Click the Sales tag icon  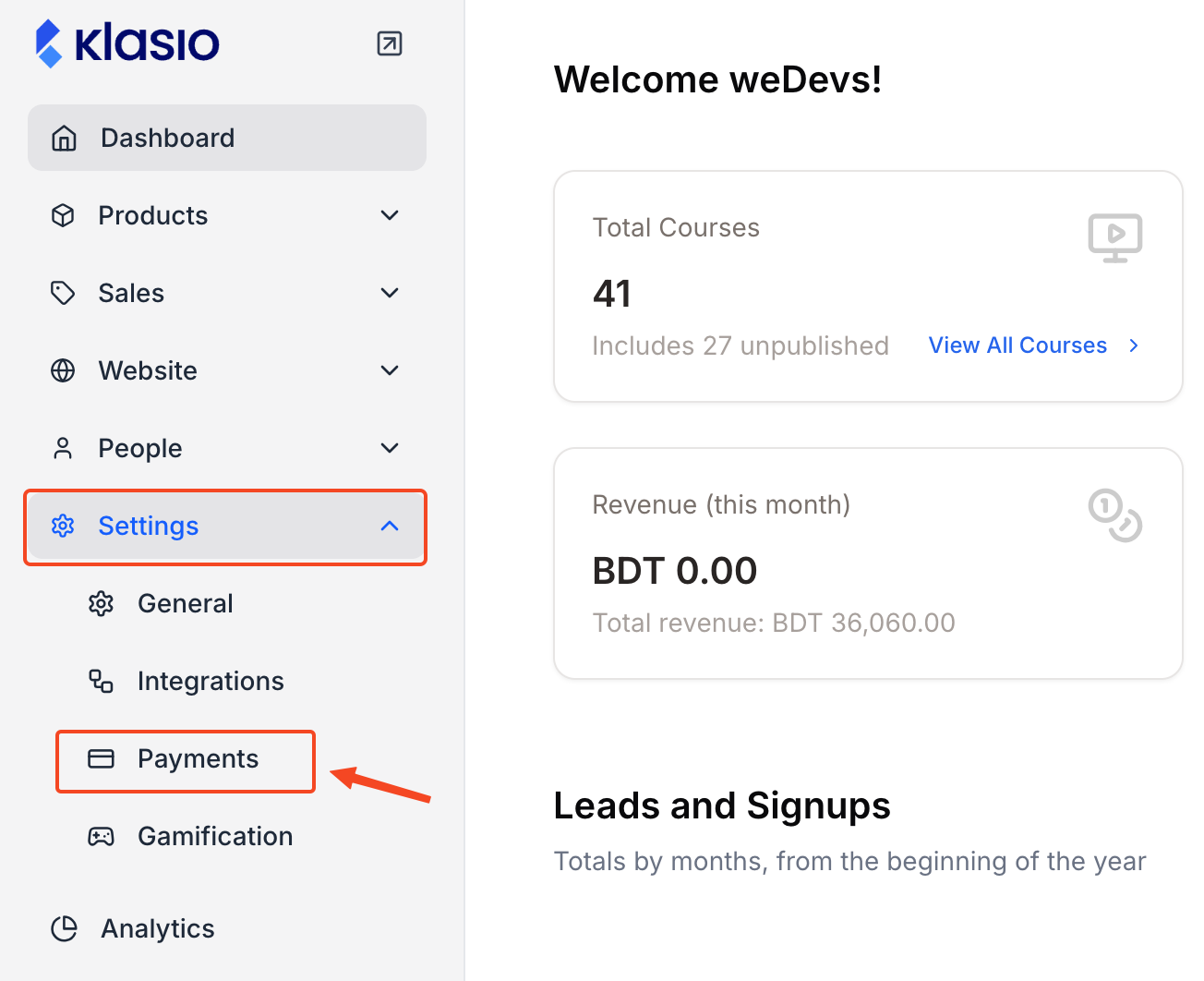coord(63,293)
